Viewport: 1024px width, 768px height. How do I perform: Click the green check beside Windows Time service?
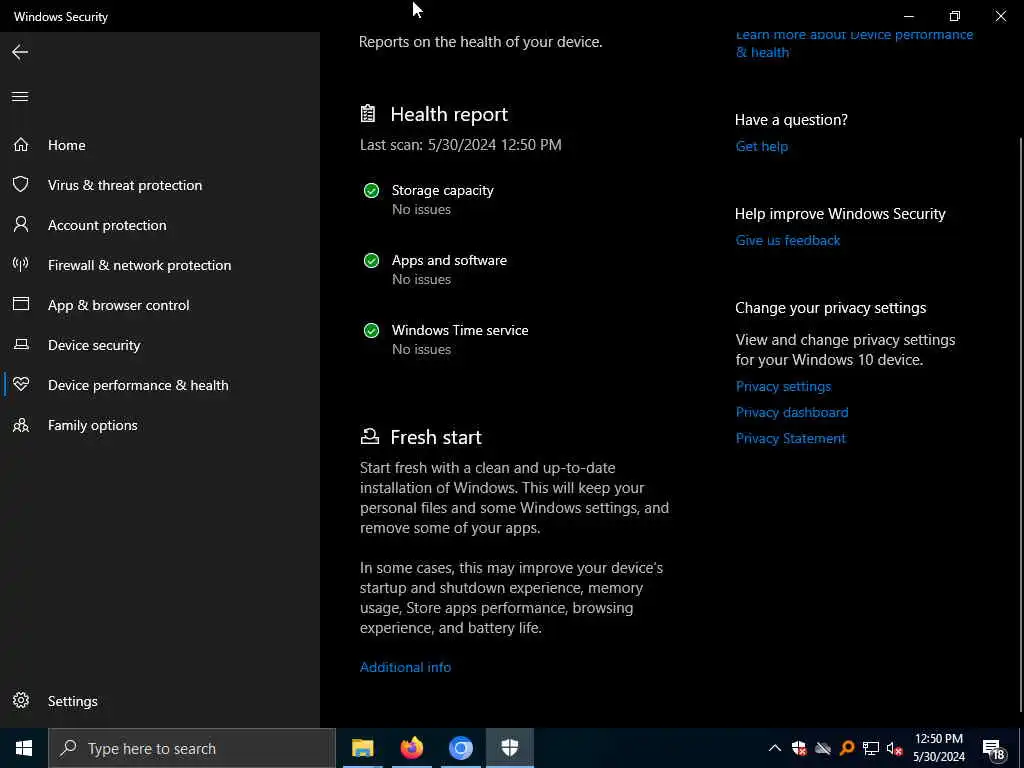click(372, 330)
